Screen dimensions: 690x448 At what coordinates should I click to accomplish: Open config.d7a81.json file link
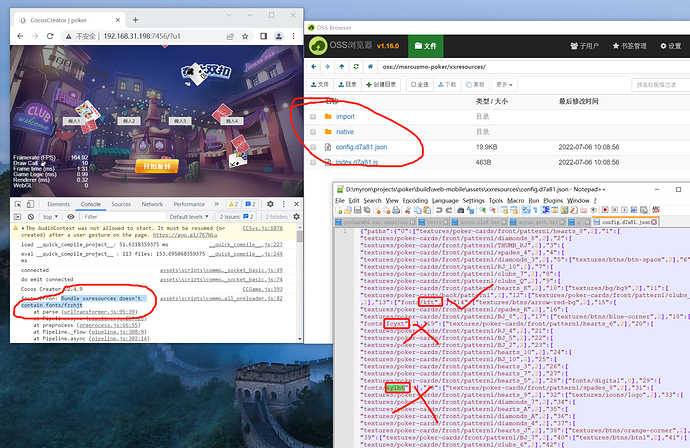point(361,147)
